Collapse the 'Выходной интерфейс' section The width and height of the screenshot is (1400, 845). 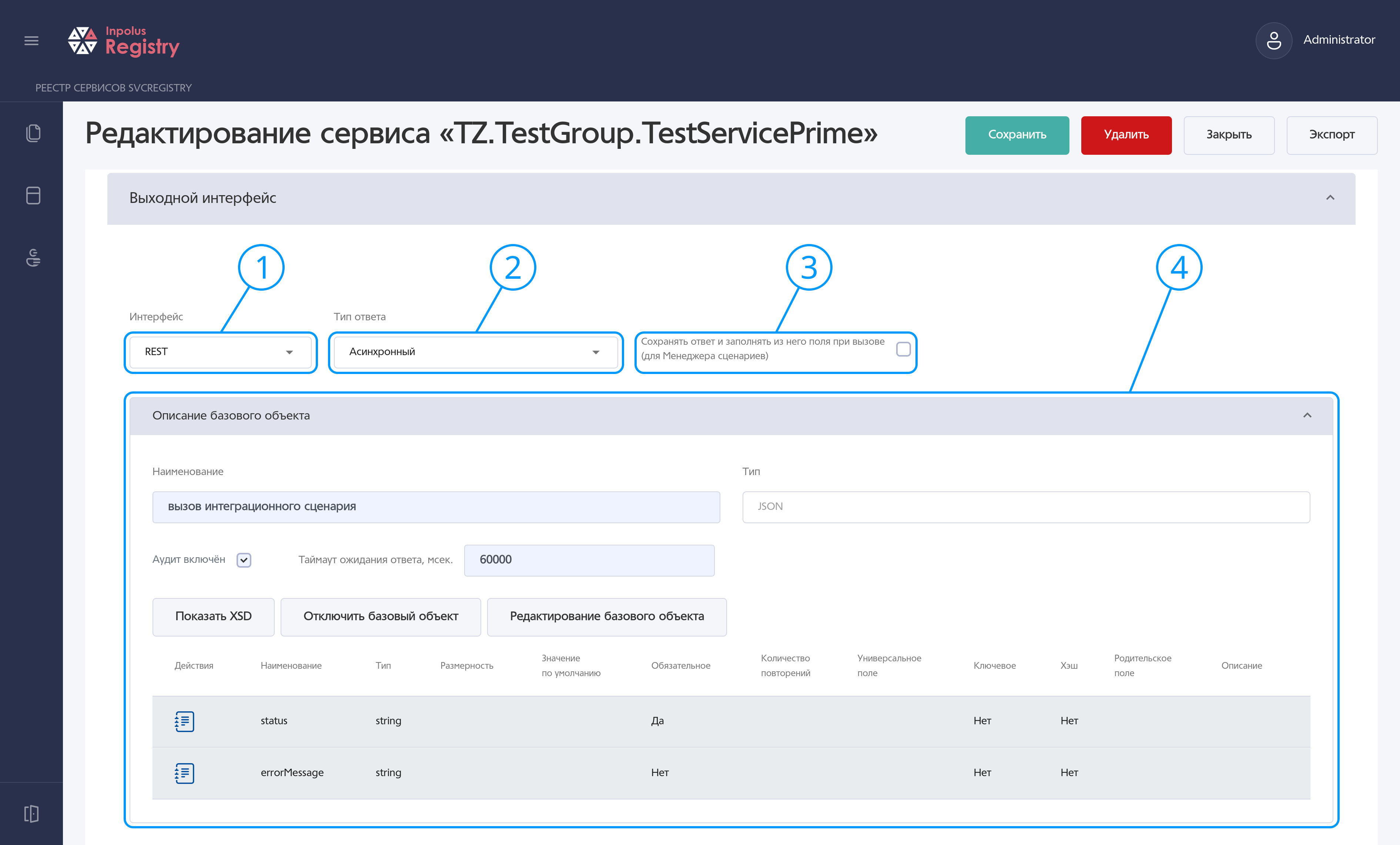(x=1330, y=198)
